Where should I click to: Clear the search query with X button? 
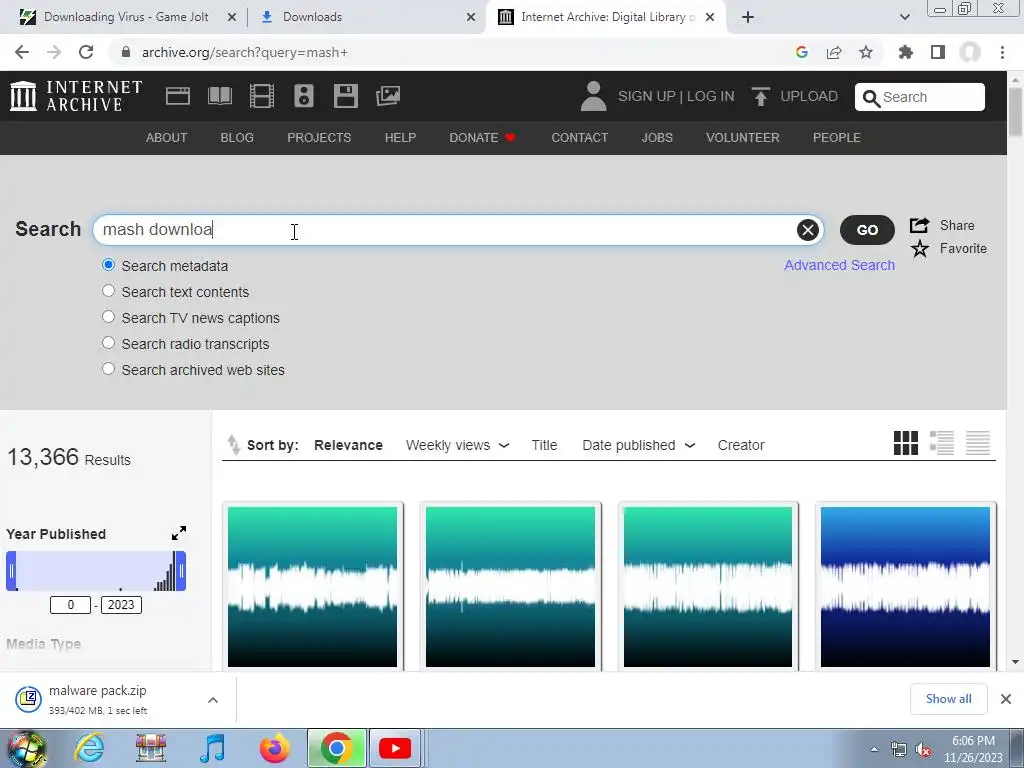click(808, 230)
